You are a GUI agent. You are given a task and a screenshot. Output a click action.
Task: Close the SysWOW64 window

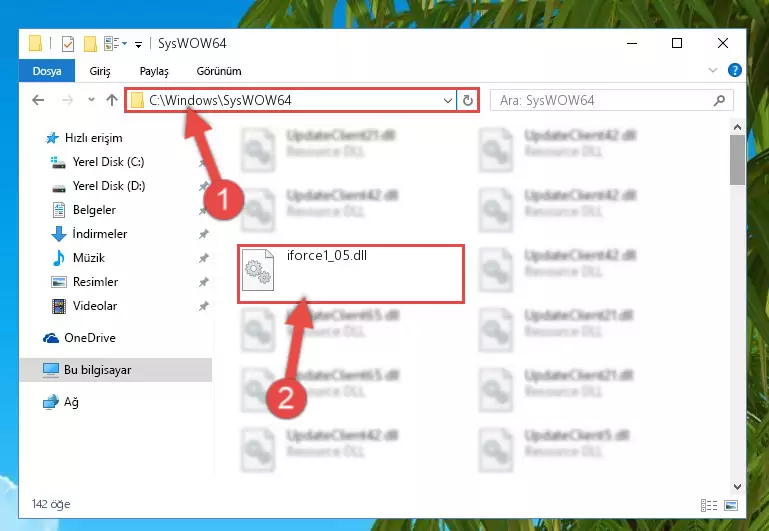[722, 43]
